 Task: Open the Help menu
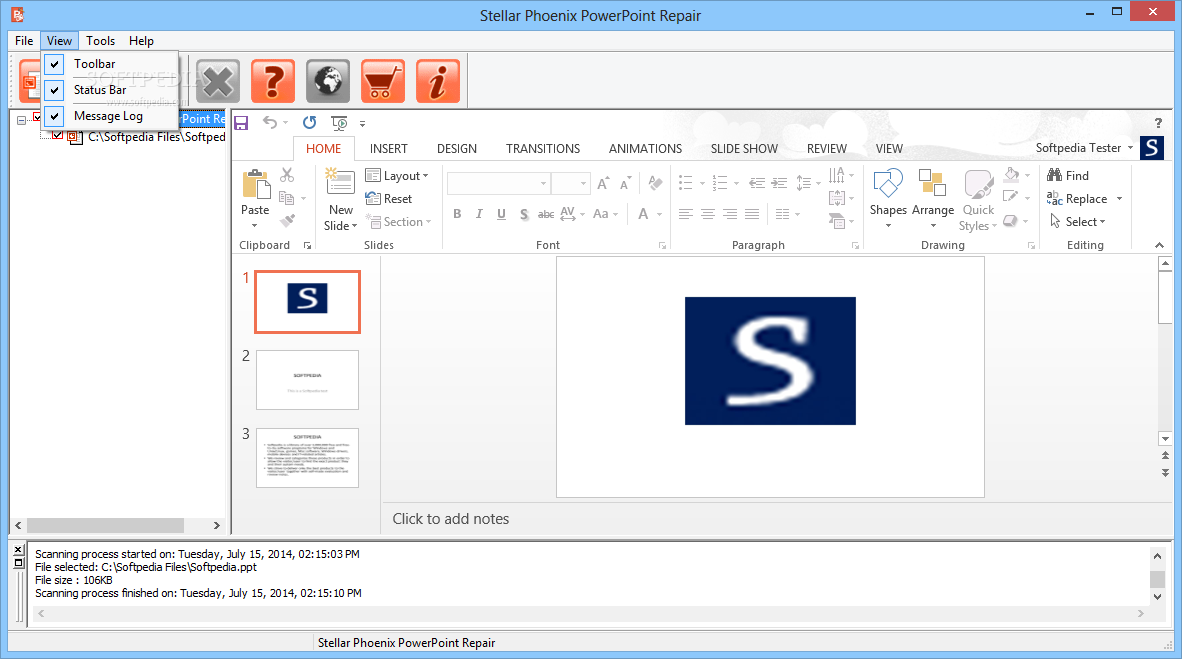[141, 41]
